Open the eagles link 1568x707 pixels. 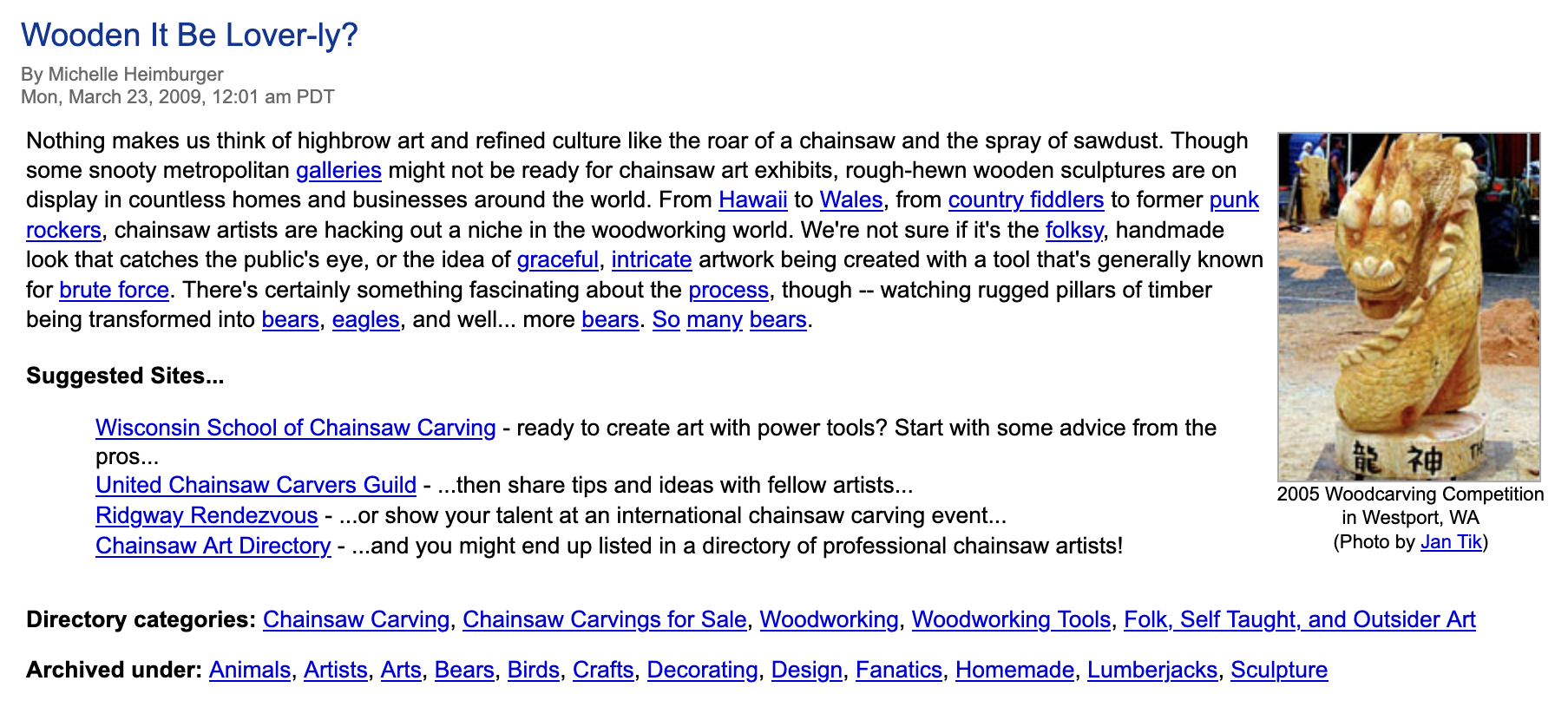tap(365, 319)
